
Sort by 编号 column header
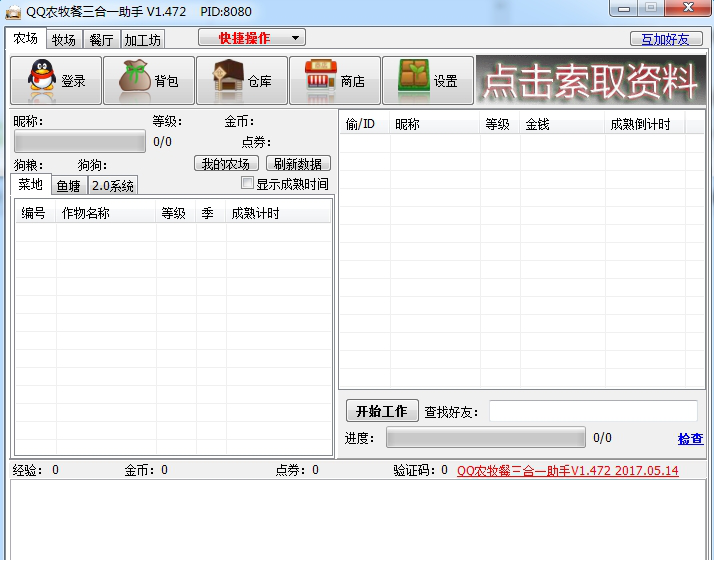pos(36,213)
